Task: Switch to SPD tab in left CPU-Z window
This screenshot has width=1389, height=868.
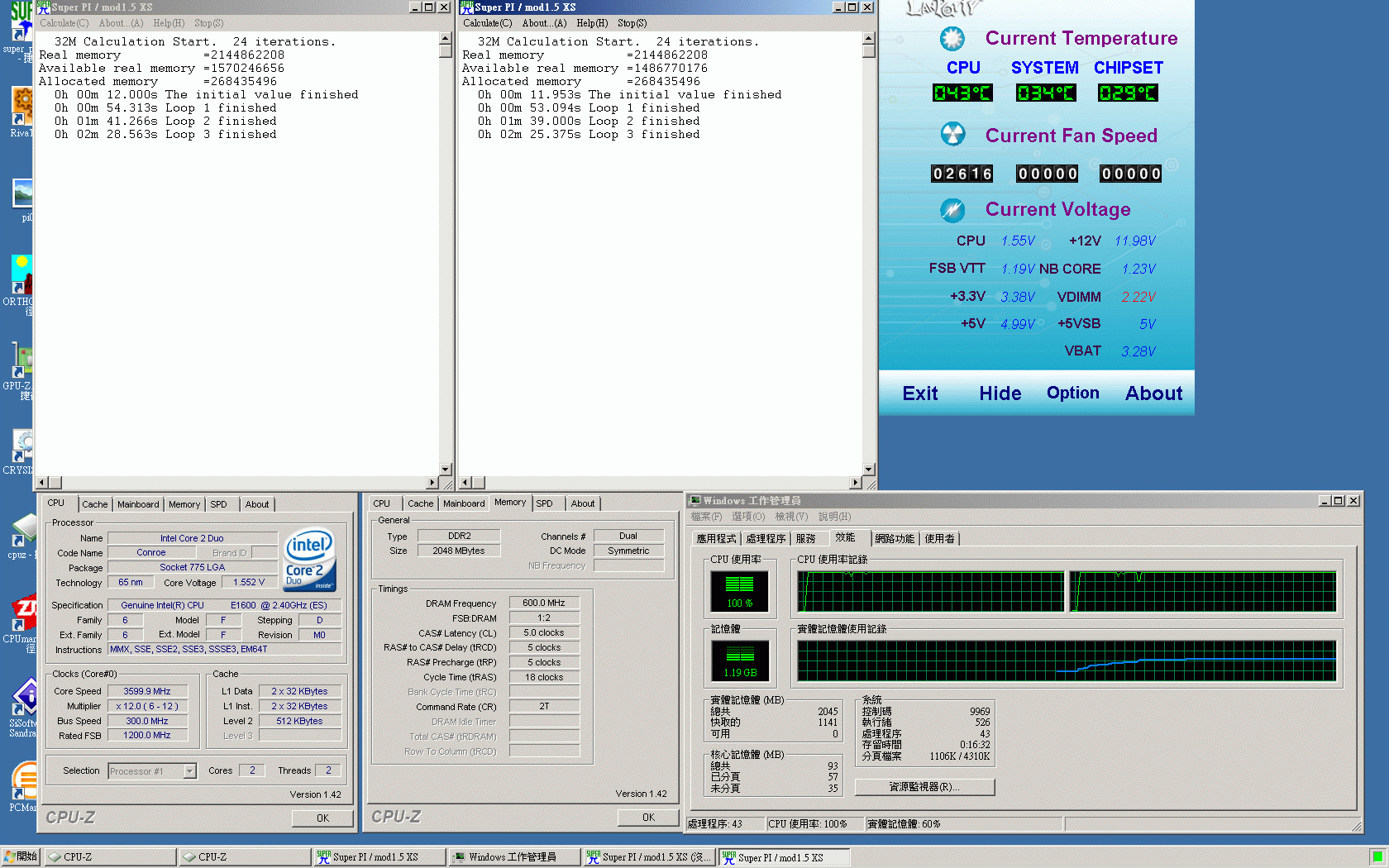Action: [218, 504]
